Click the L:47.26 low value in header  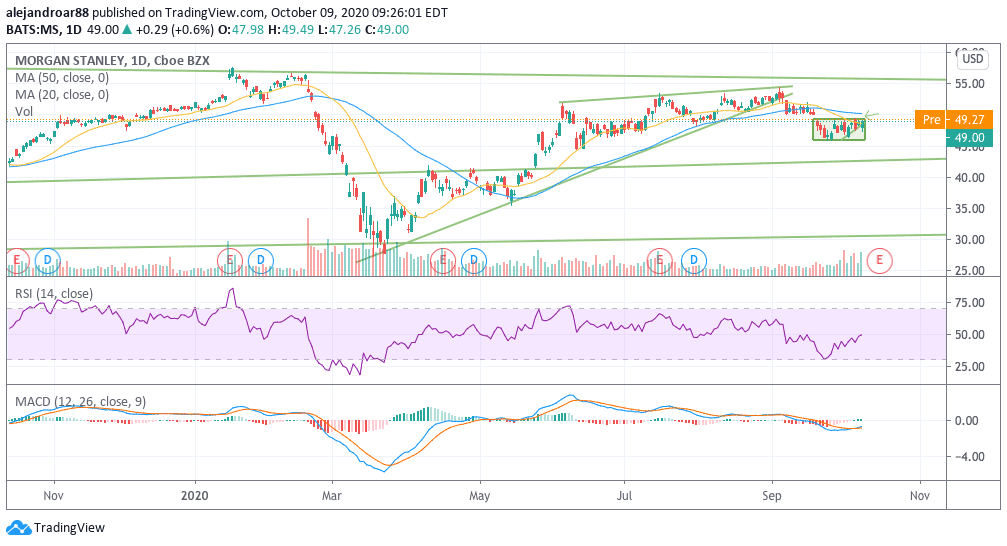pyautogui.click(x=340, y=30)
